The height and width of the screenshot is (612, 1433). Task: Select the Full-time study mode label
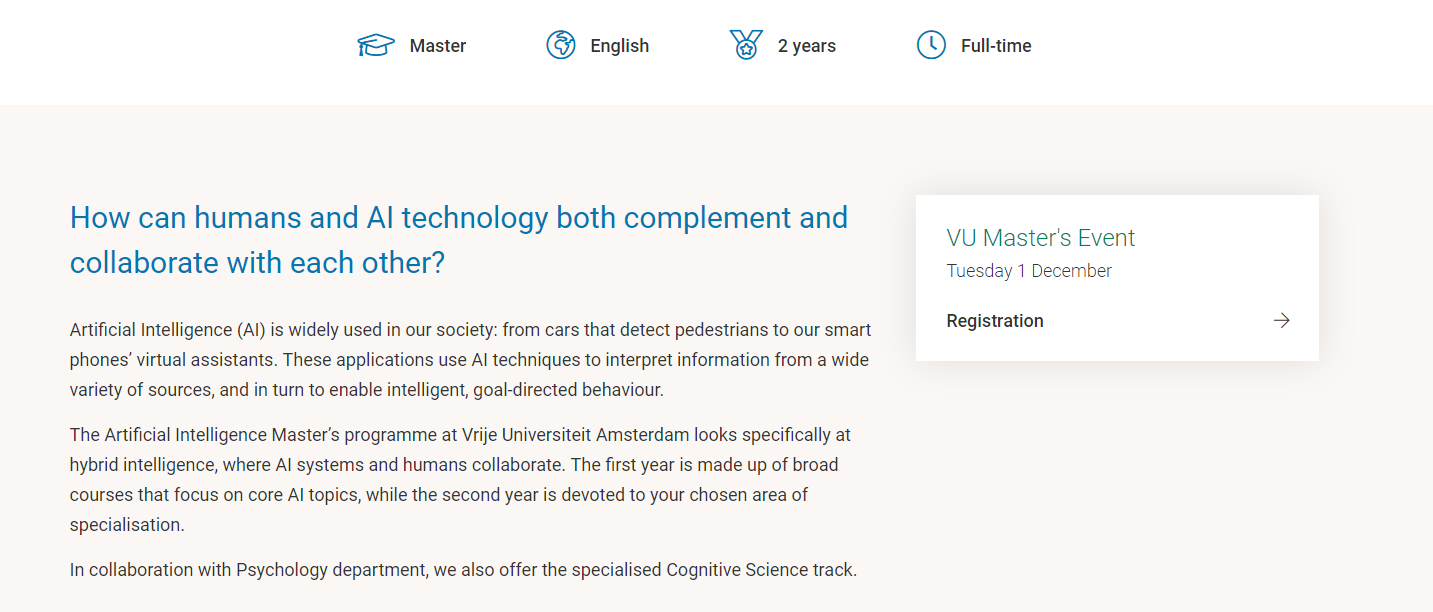tap(996, 46)
